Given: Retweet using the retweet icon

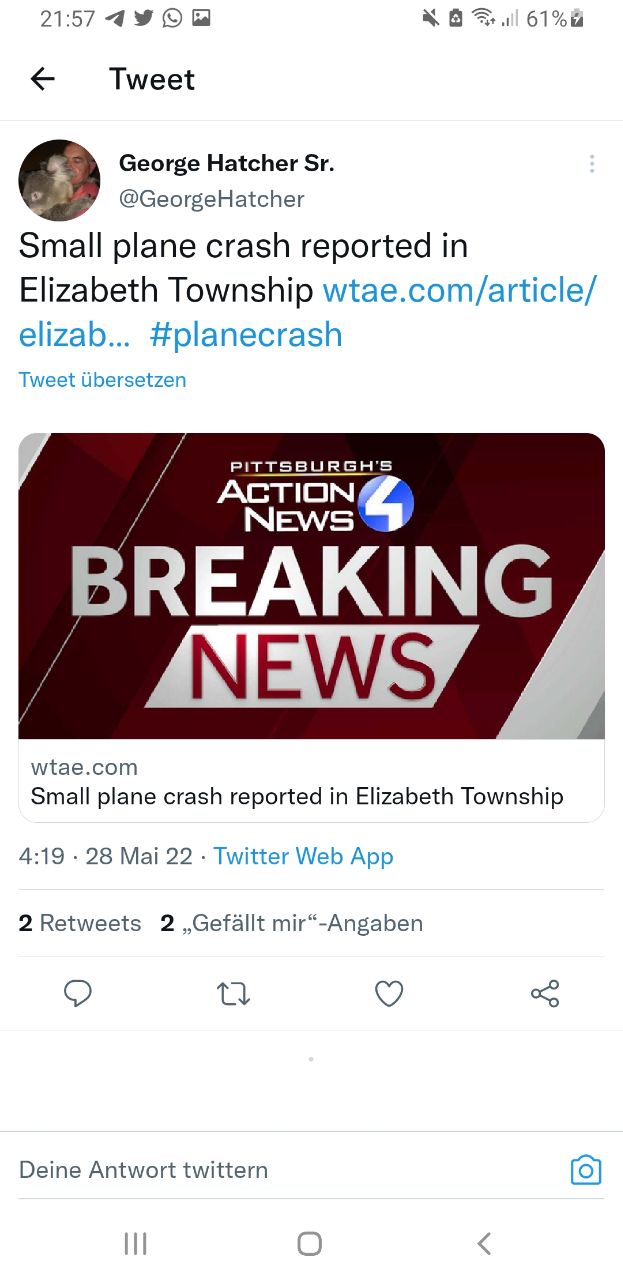Looking at the screenshot, I should [x=233, y=993].
